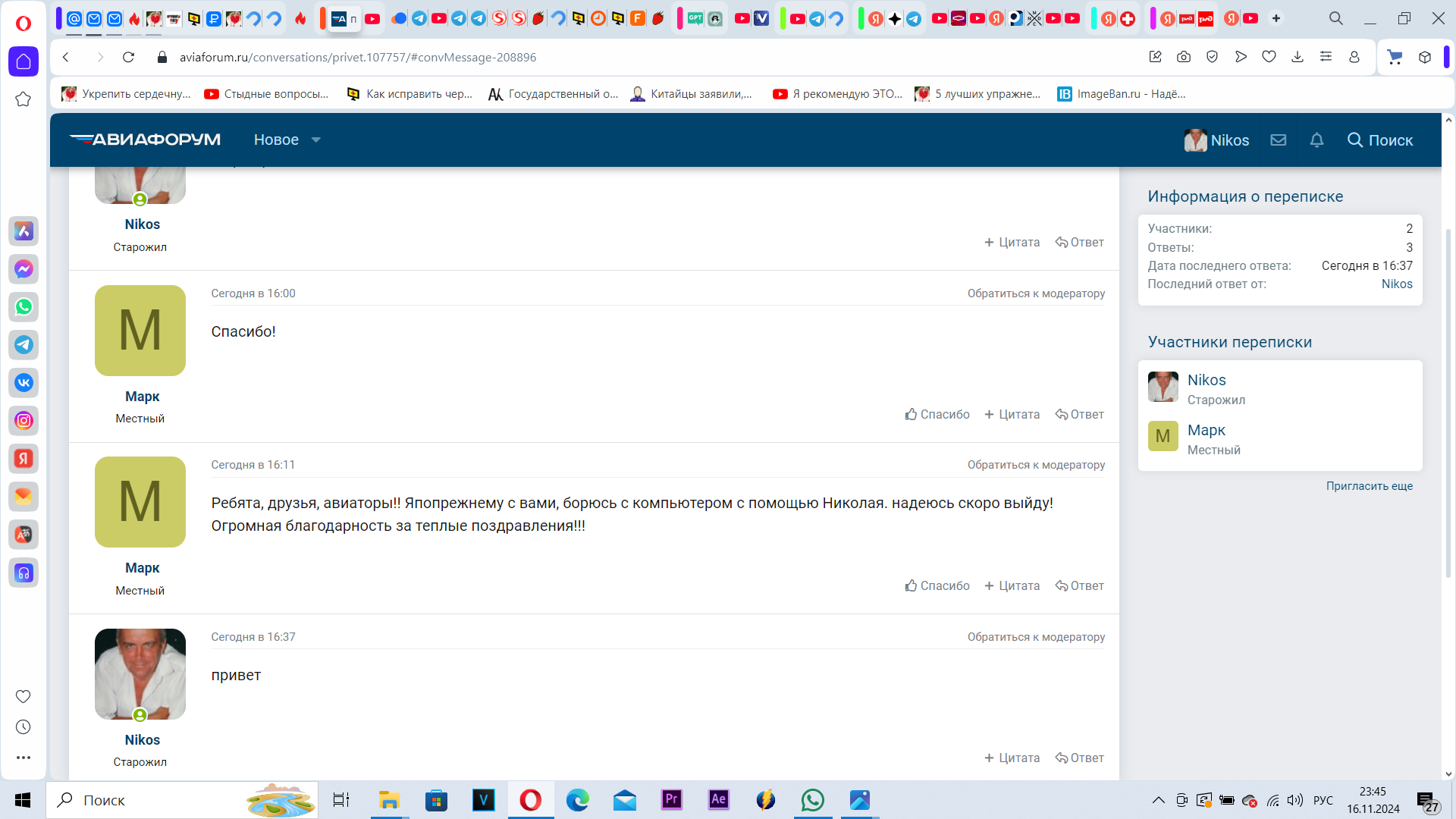Image resolution: width=1456 pixels, height=819 pixels.
Task: Open Nikos account menu in header
Action: click(x=1216, y=140)
